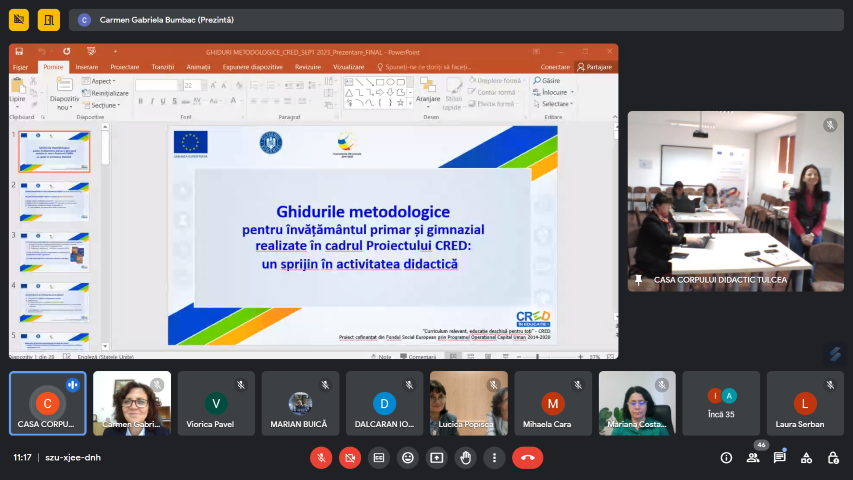Open the chat panel
The height and width of the screenshot is (480, 853).
[779, 457]
